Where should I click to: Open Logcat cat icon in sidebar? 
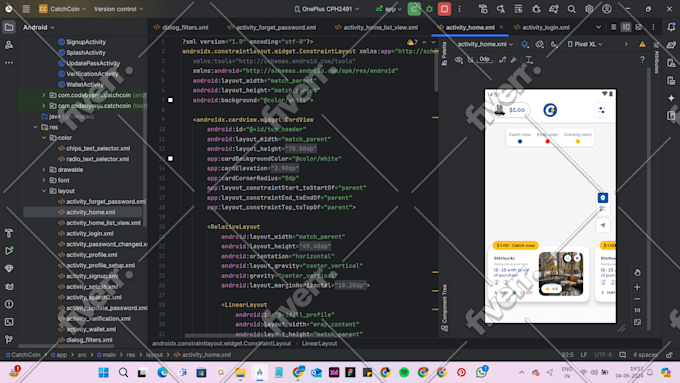9,286
